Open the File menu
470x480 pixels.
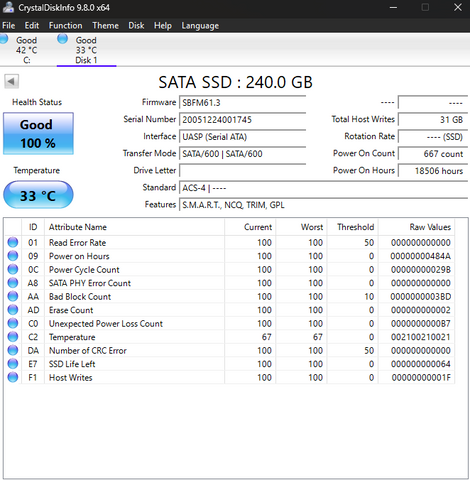(9, 25)
